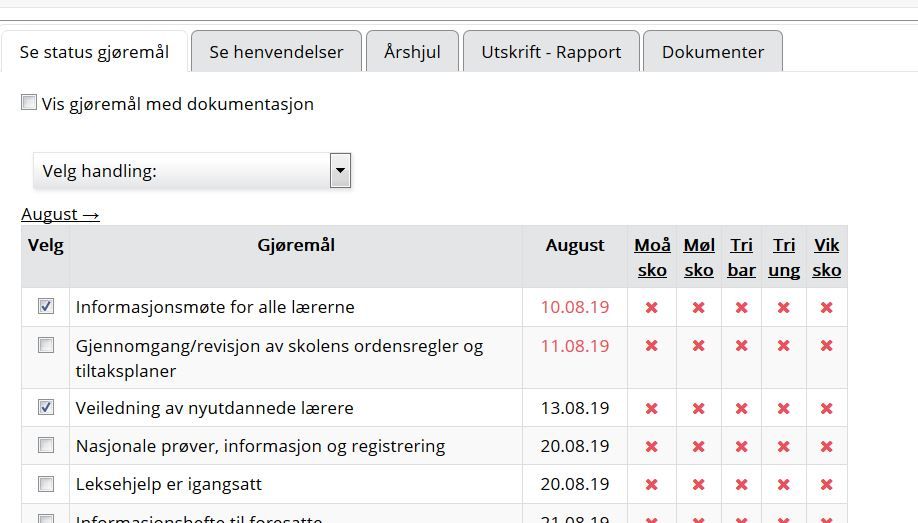Click red X for Nasjonale prøver under Møl sko
918x523 pixels.
698,446
